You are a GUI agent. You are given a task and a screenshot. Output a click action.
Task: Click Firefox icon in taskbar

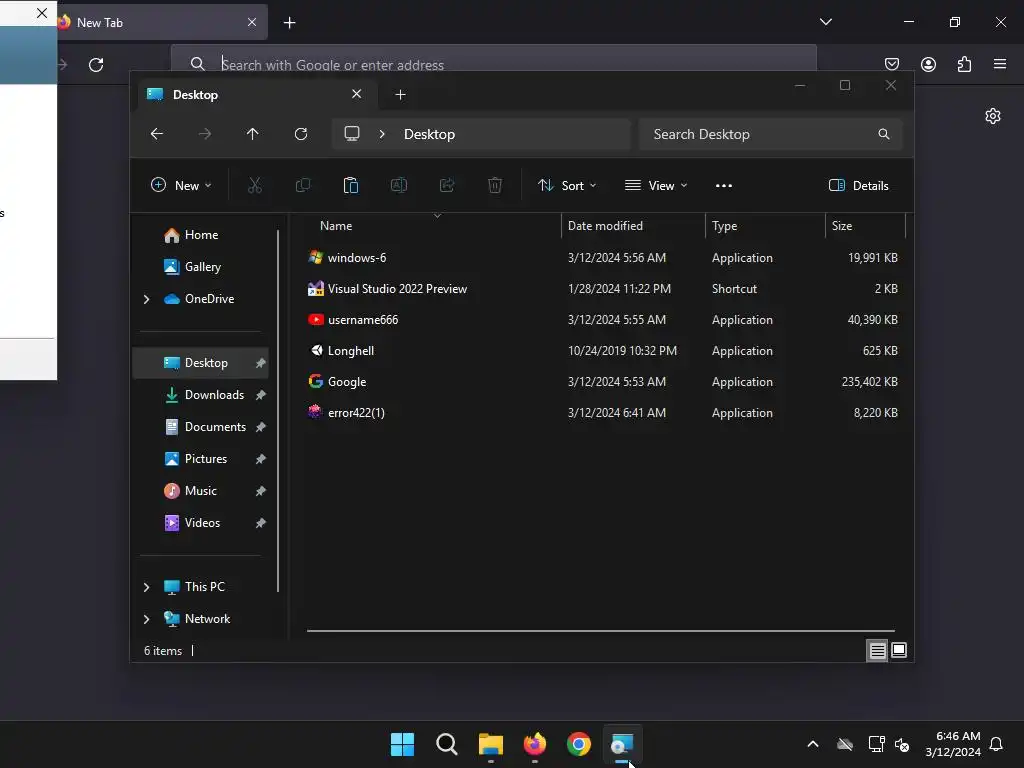pyautogui.click(x=535, y=744)
